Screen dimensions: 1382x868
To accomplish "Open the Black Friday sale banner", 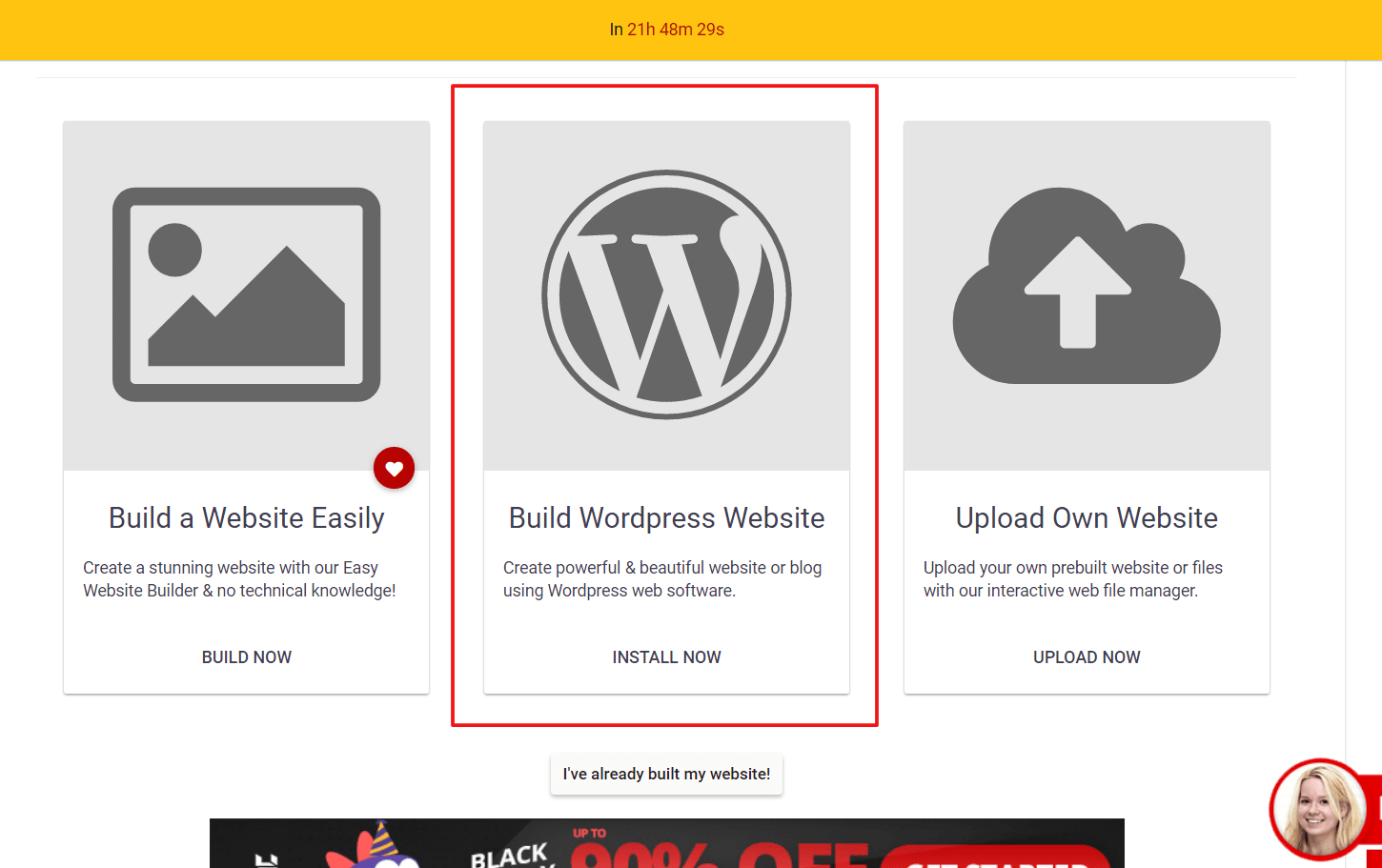I will (x=667, y=843).
